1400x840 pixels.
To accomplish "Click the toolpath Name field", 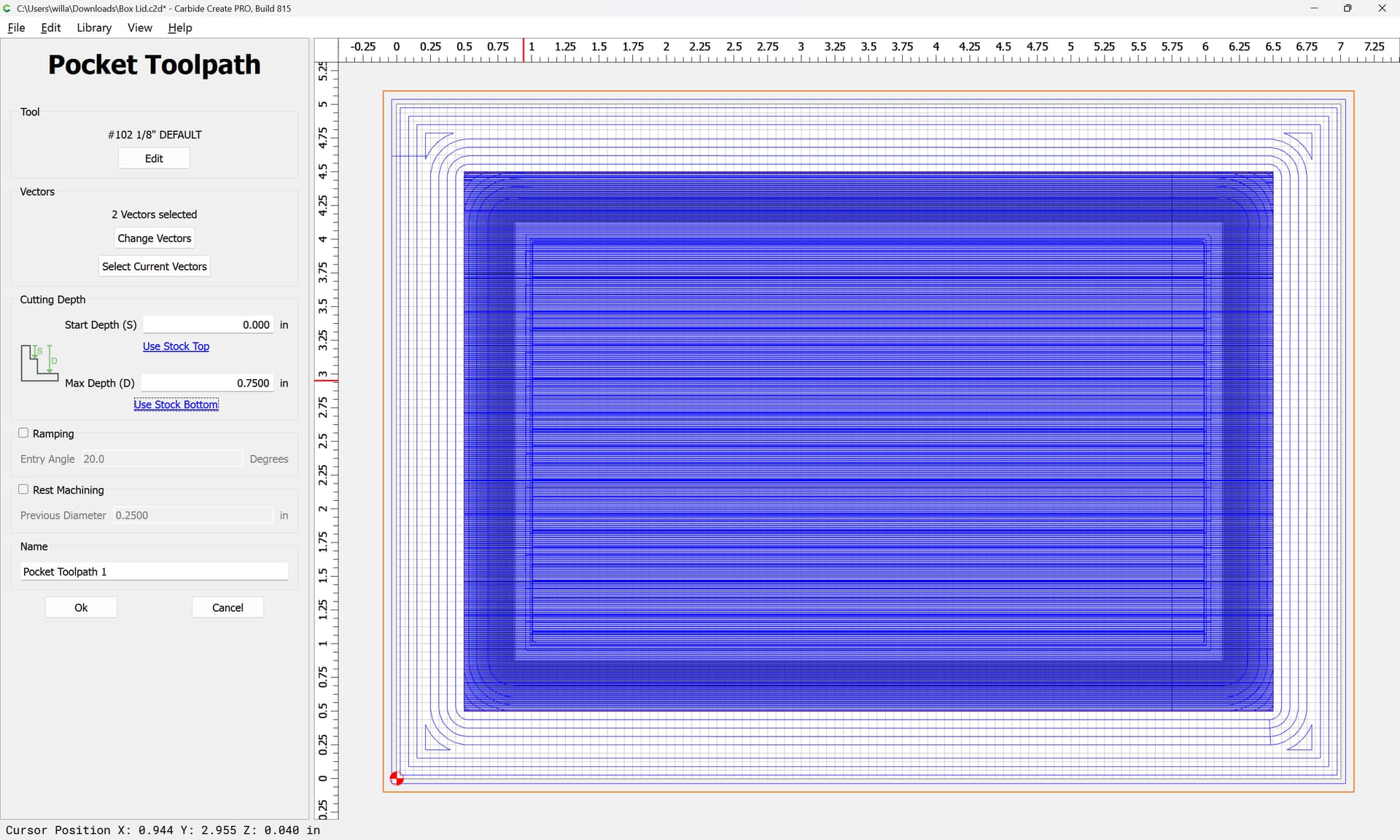I will [x=154, y=572].
